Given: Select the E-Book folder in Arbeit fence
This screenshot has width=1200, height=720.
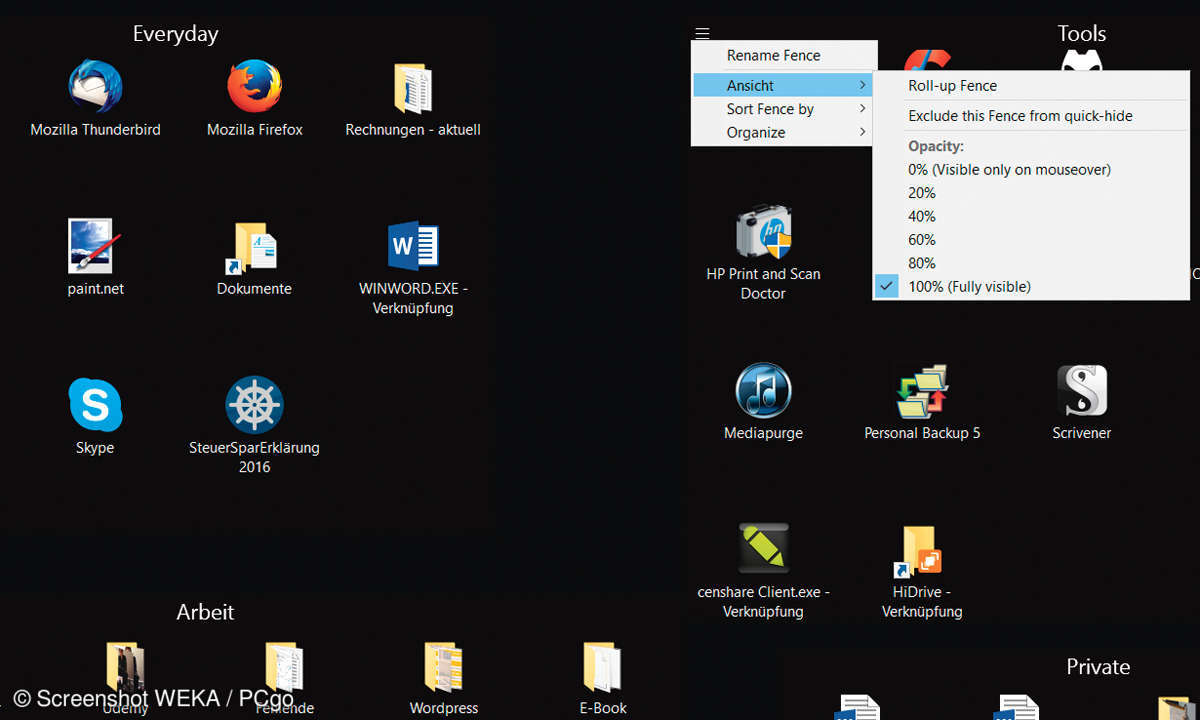Looking at the screenshot, I should [603, 667].
